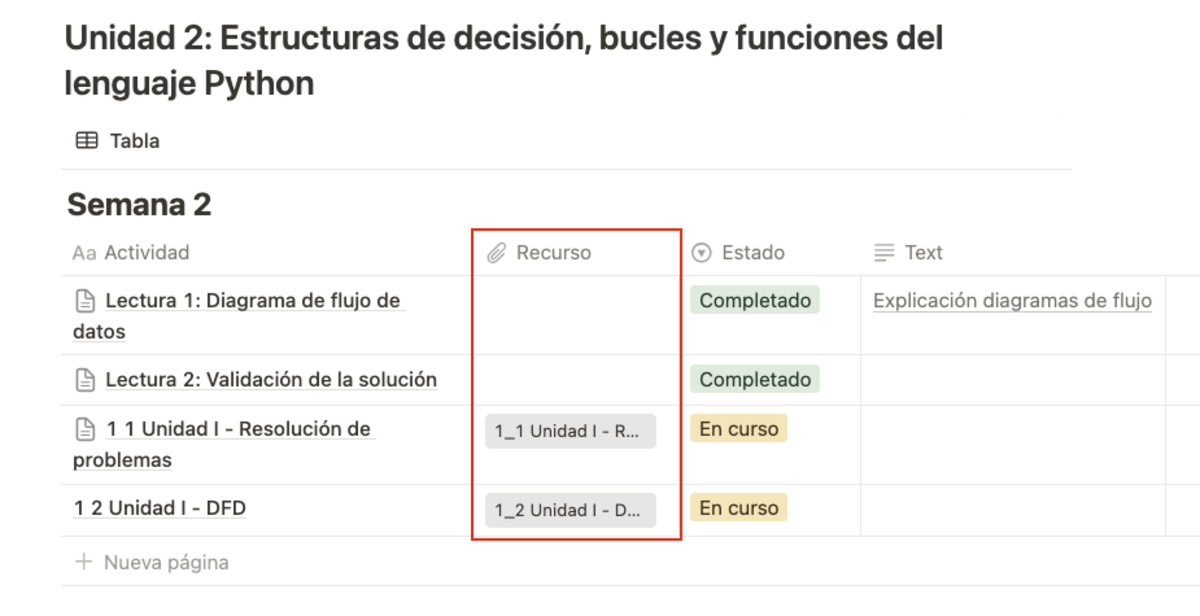Click page icon beside 1 1 Unidad I
This screenshot has width=1200, height=616.
[85, 430]
